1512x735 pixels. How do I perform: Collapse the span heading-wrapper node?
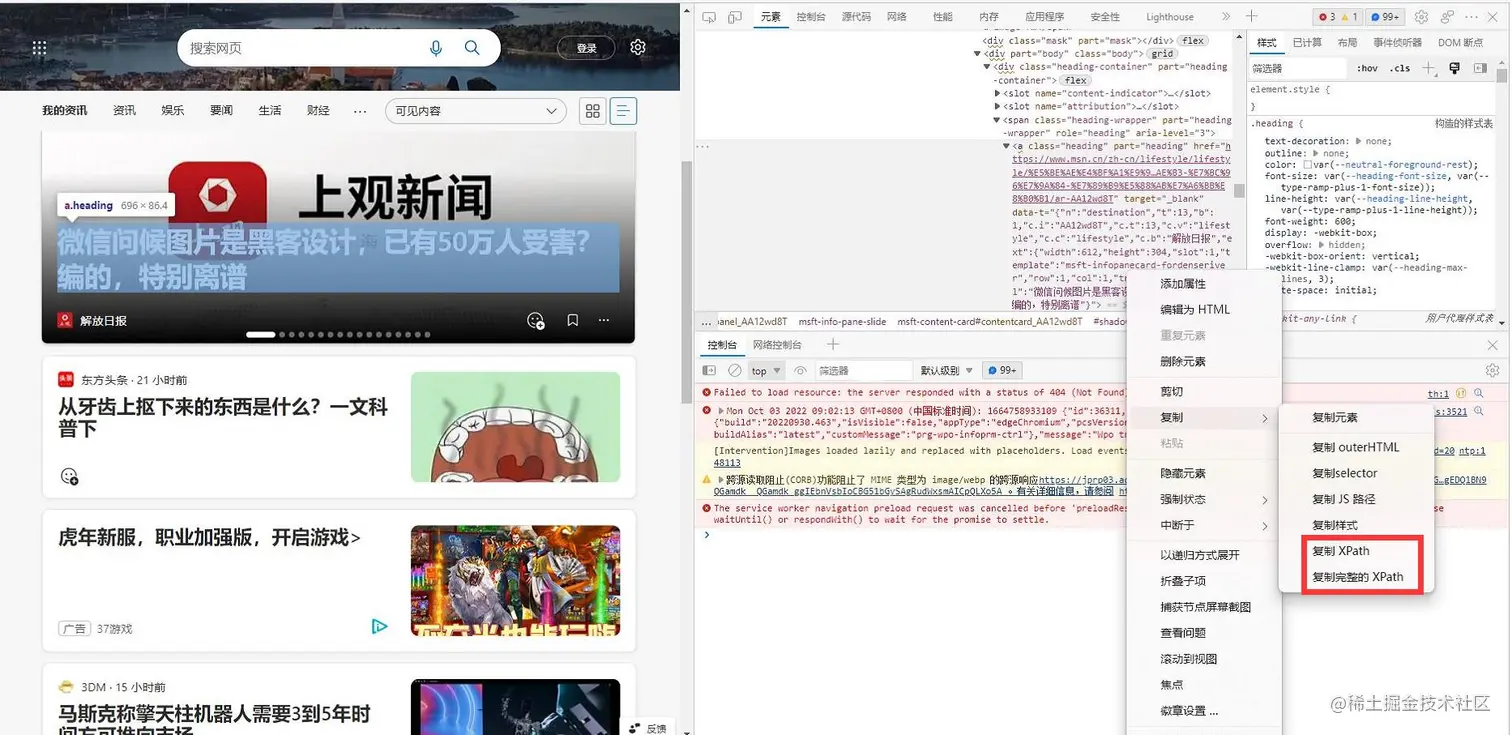tap(998, 120)
